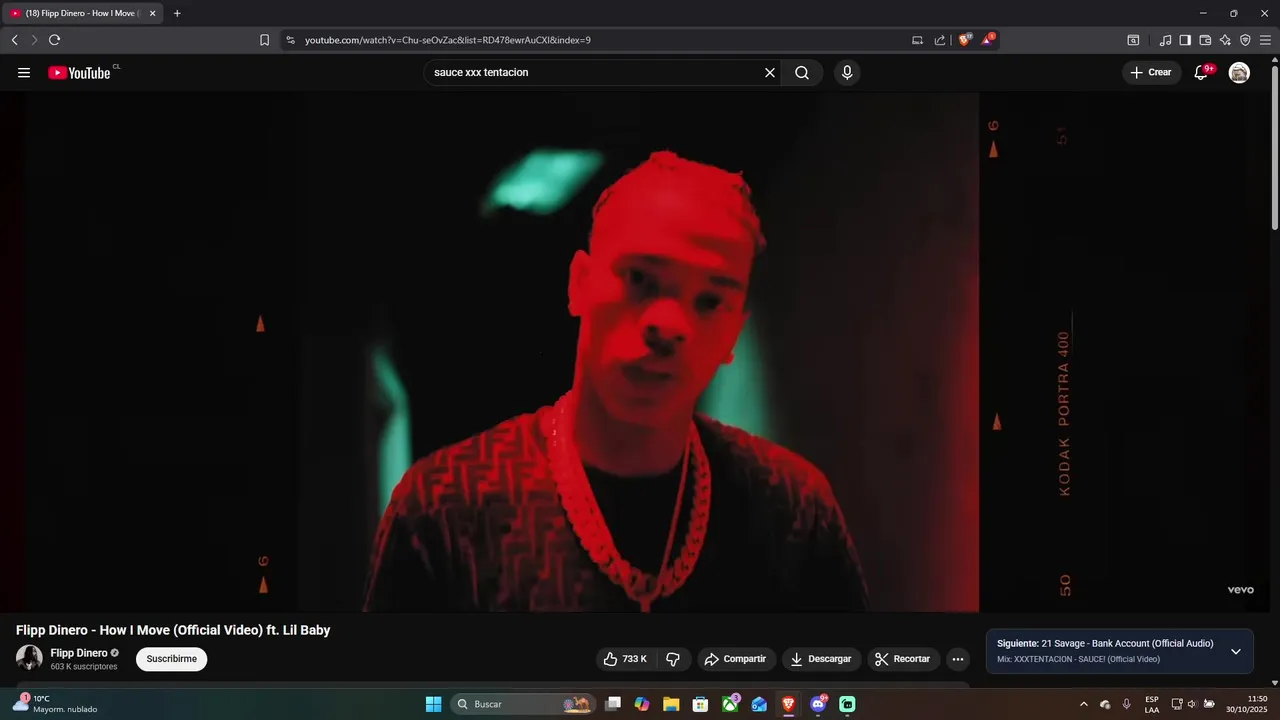The image size is (1280, 720).
Task: Open the Windows Start menu
Action: click(433, 704)
